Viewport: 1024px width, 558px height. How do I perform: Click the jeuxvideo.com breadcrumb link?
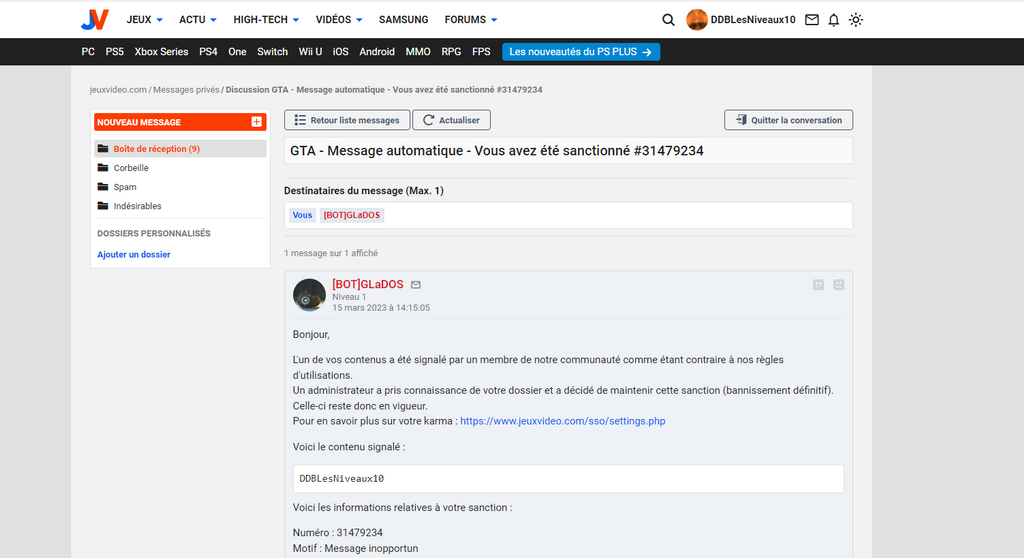pyautogui.click(x=118, y=90)
